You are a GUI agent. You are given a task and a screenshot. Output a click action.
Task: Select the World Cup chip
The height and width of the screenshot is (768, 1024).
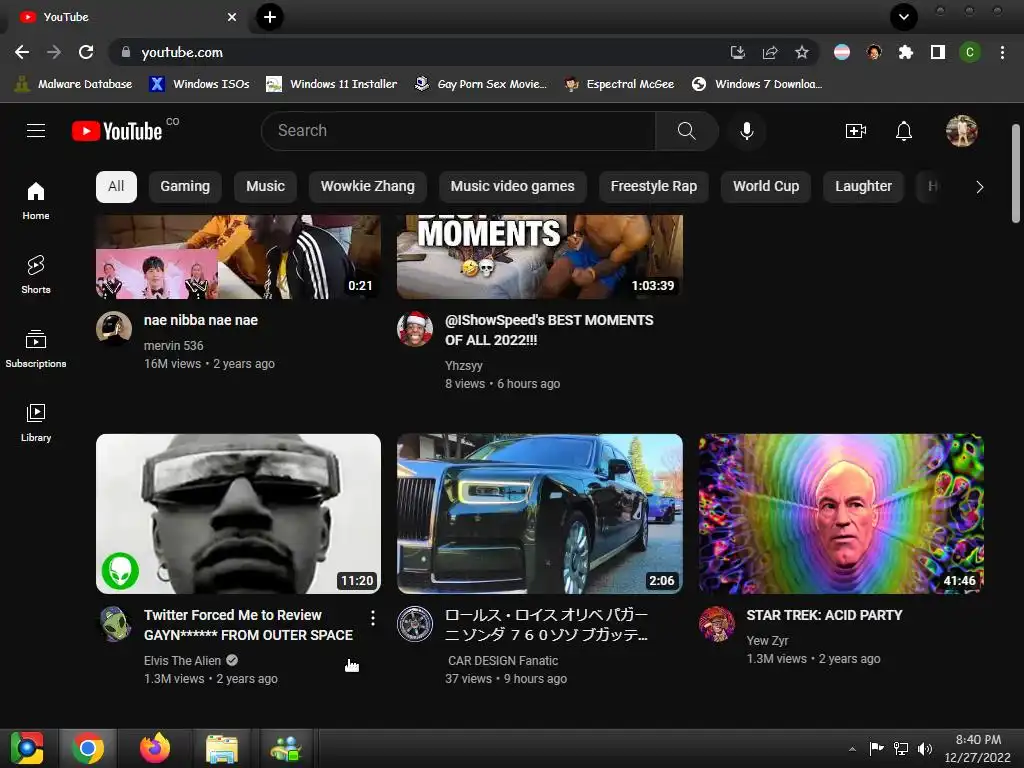[x=765, y=187]
